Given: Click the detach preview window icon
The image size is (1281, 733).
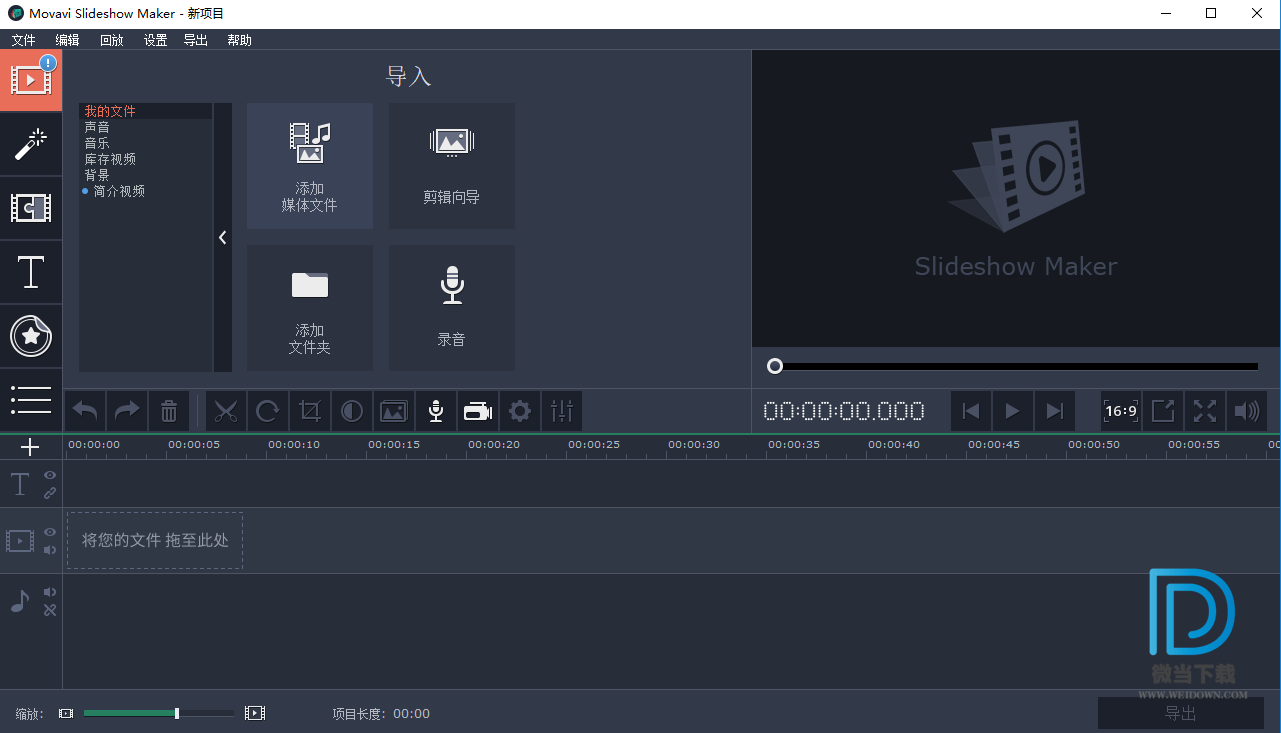Looking at the screenshot, I should tap(1163, 411).
